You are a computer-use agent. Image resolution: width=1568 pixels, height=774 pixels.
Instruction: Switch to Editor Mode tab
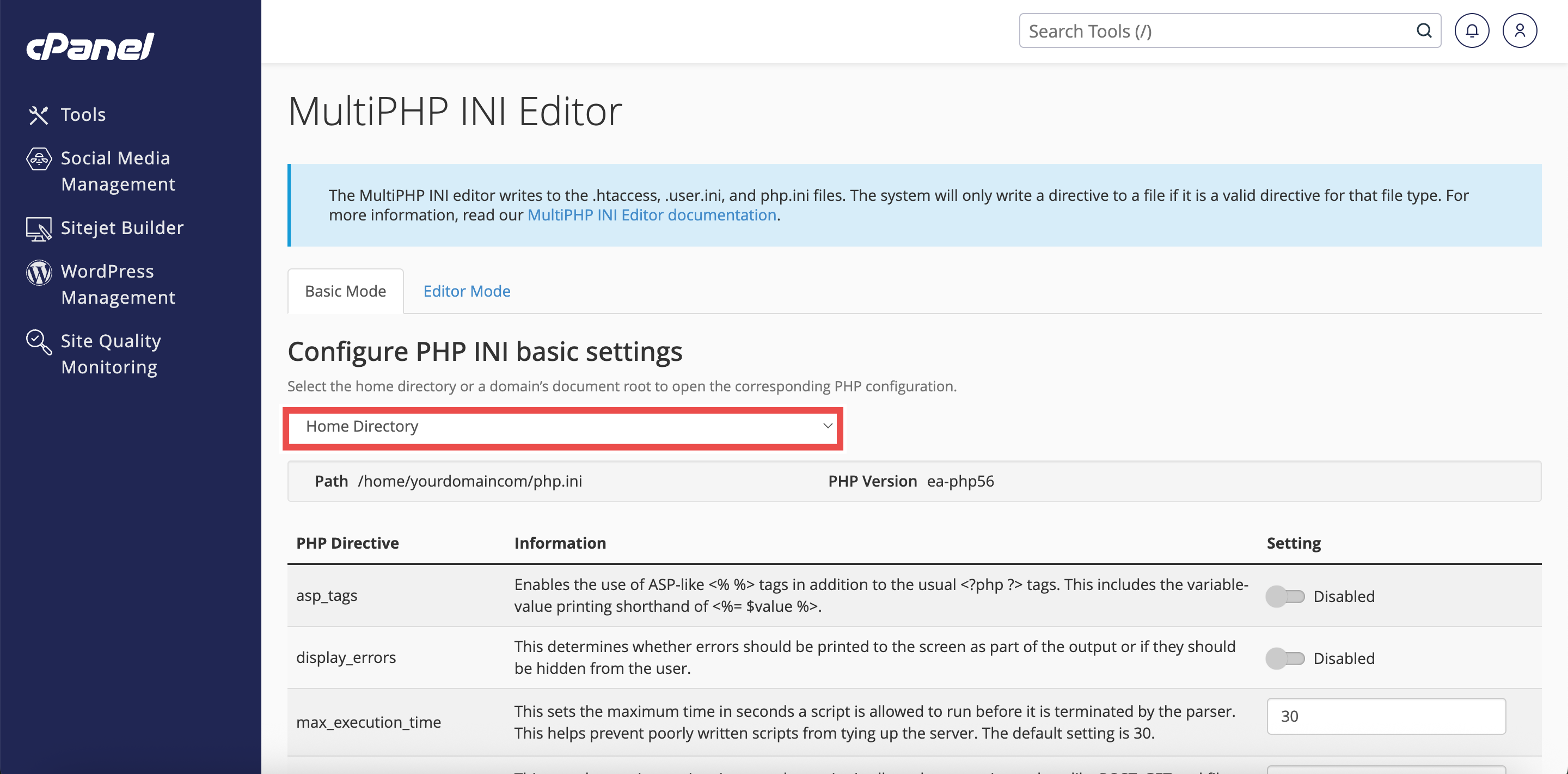(466, 291)
